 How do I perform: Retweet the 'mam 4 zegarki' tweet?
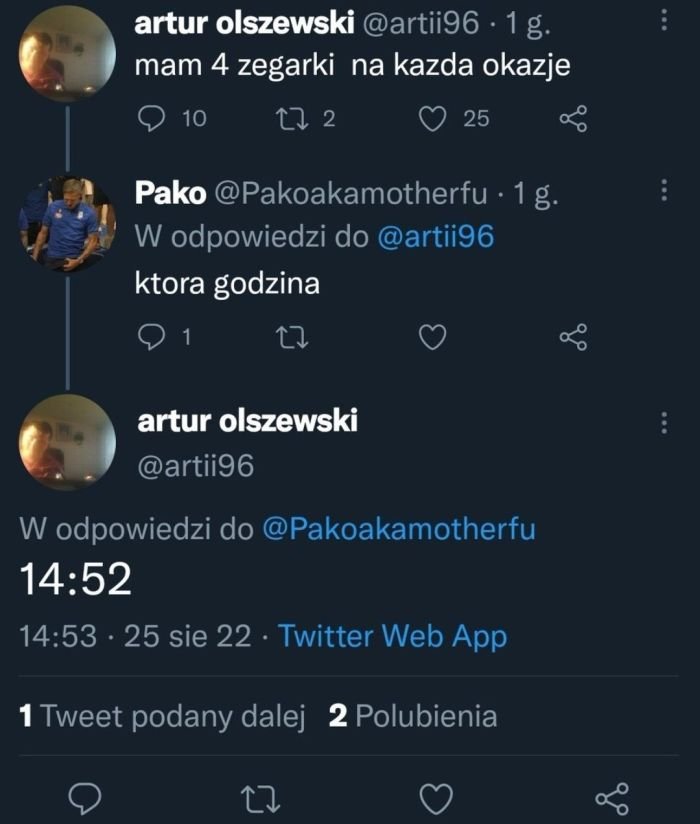(290, 119)
